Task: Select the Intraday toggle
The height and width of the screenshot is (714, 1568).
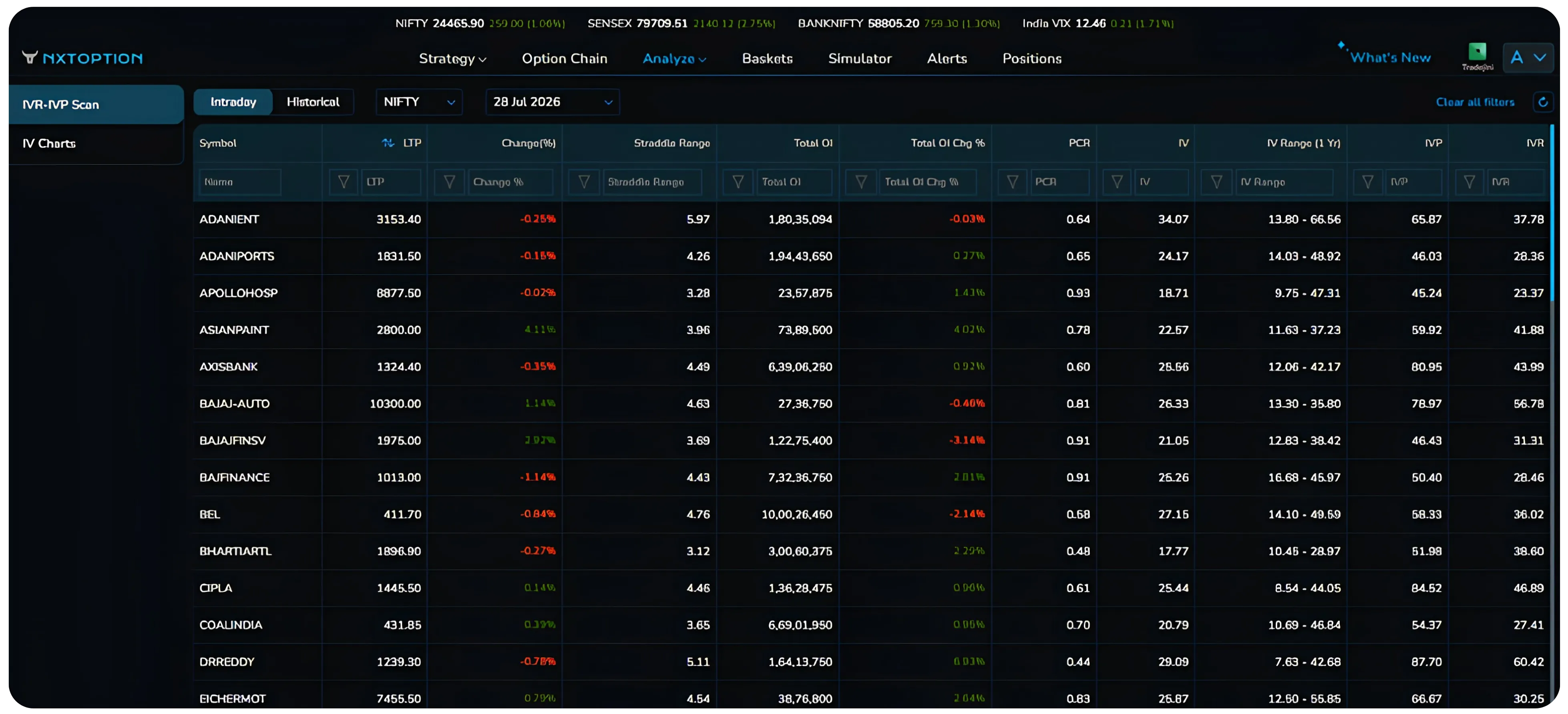Action: pyautogui.click(x=233, y=102)
